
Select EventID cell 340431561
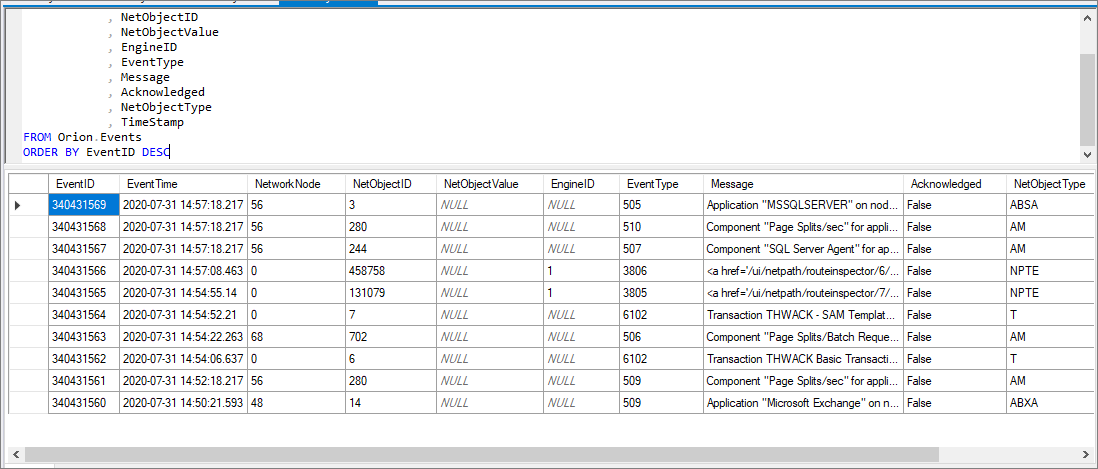point(84,380)
